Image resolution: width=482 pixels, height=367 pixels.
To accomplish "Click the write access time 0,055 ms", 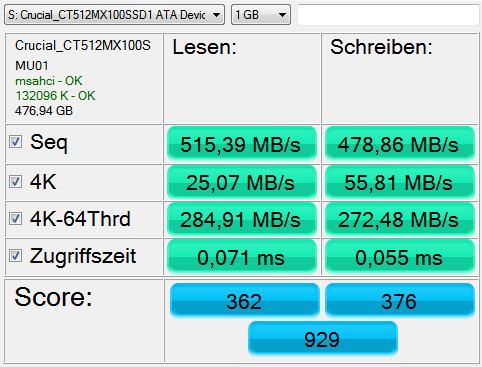I will click(x=400, y=257).
